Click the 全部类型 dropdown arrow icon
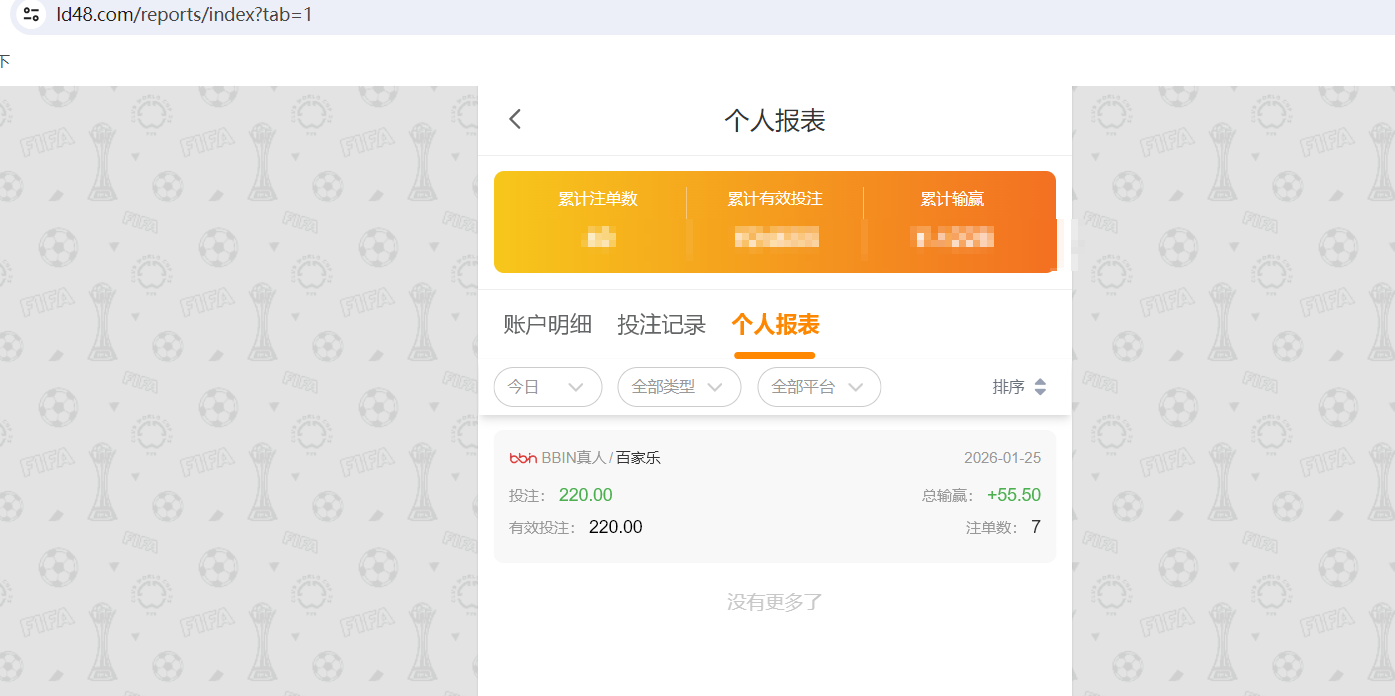 [714, 386]
